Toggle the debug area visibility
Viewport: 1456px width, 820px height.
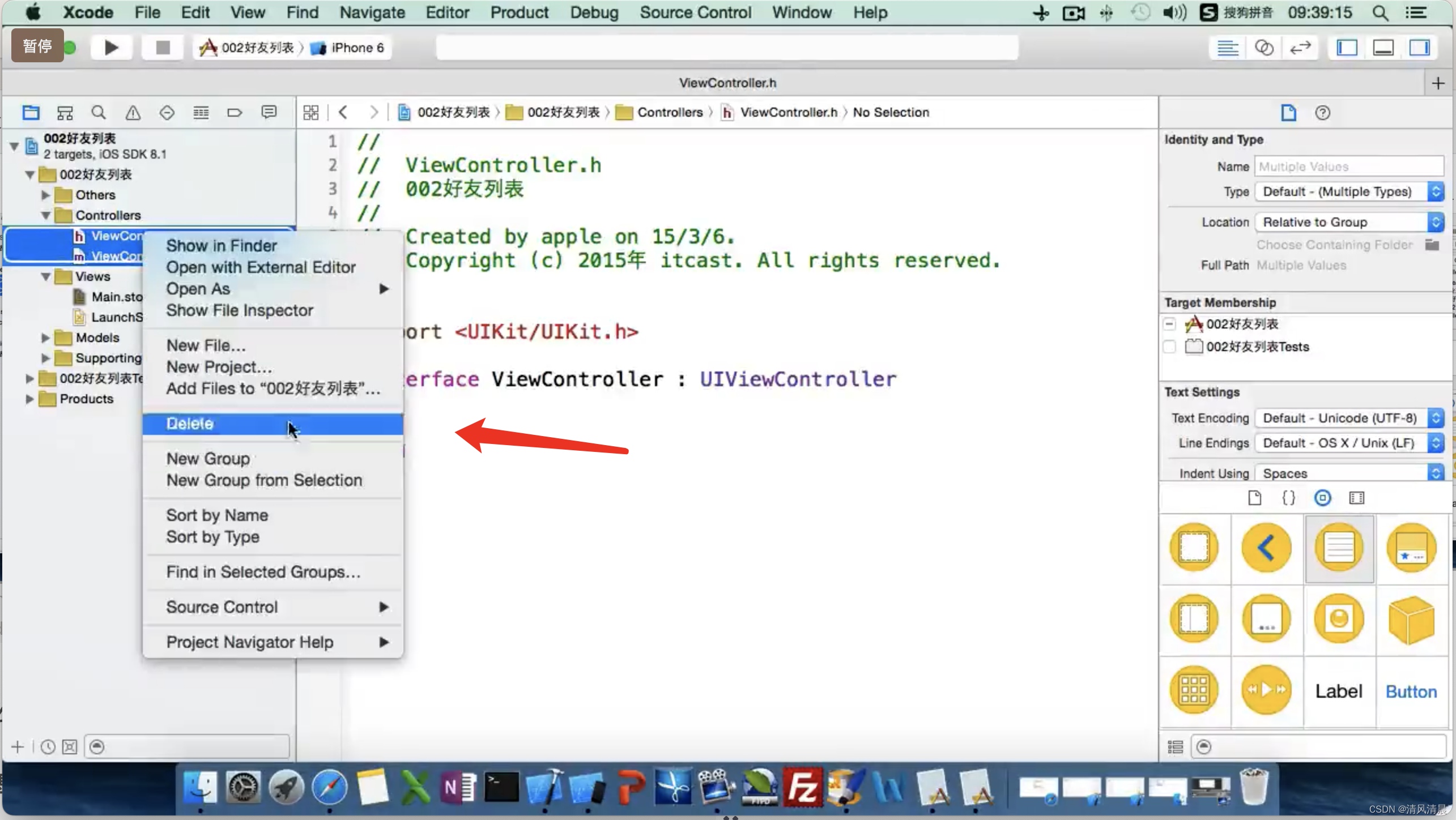1383,48
